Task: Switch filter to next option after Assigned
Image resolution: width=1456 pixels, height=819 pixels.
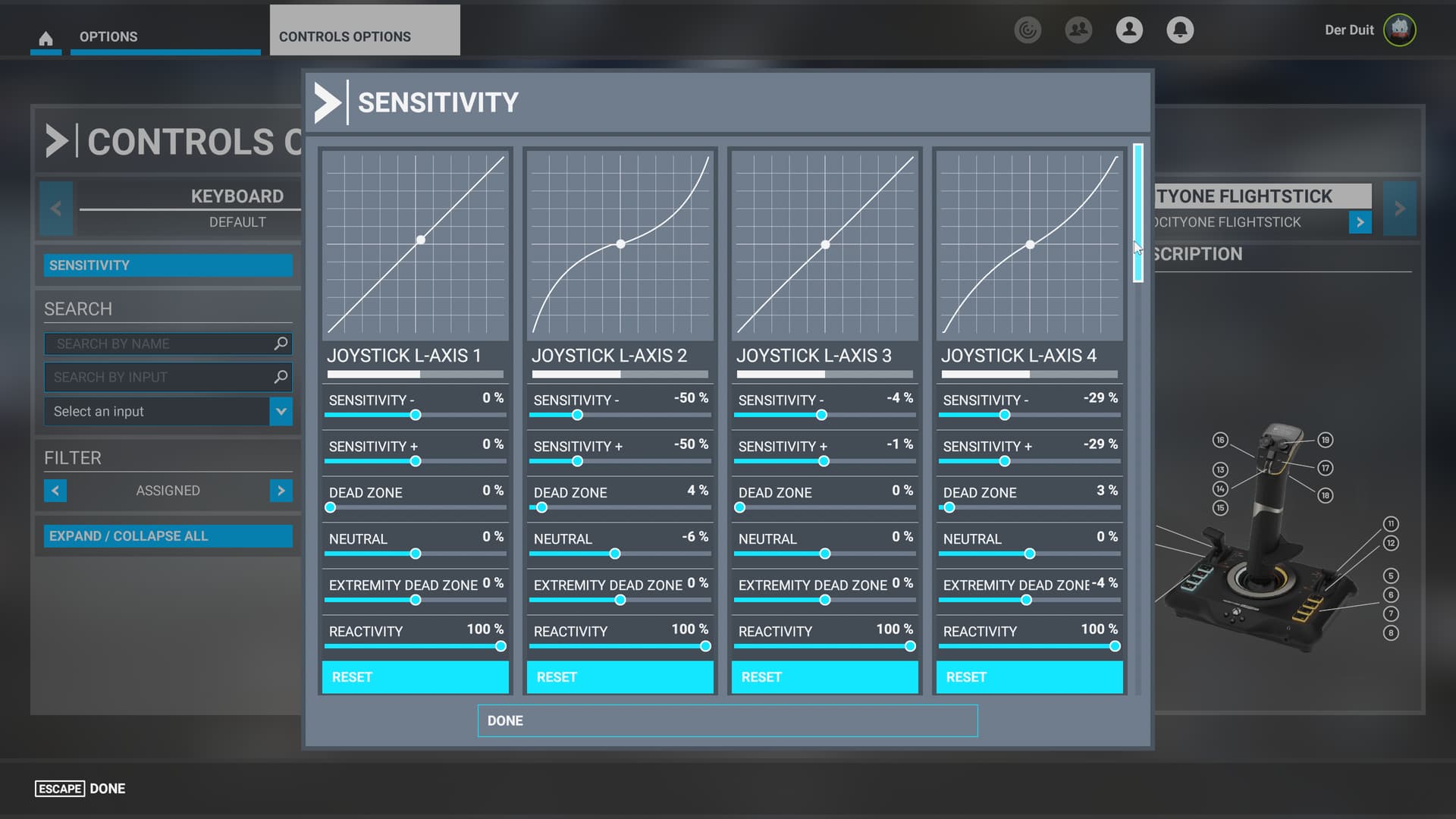Action: pyautogui.click(x=281, y=491)
